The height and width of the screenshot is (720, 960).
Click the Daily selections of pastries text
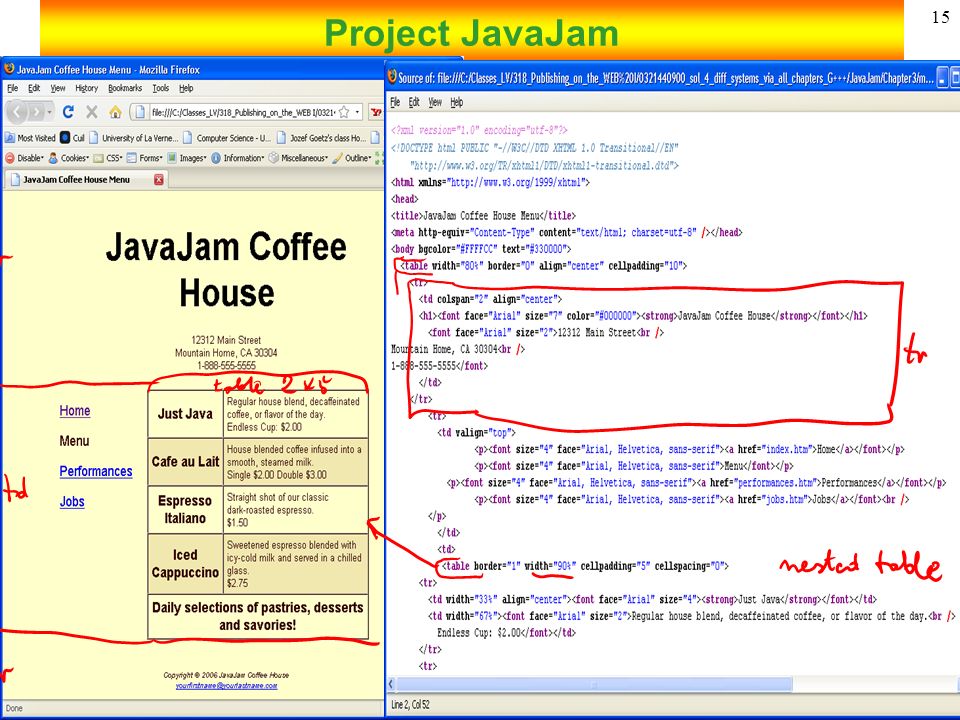tap(258, 616)
